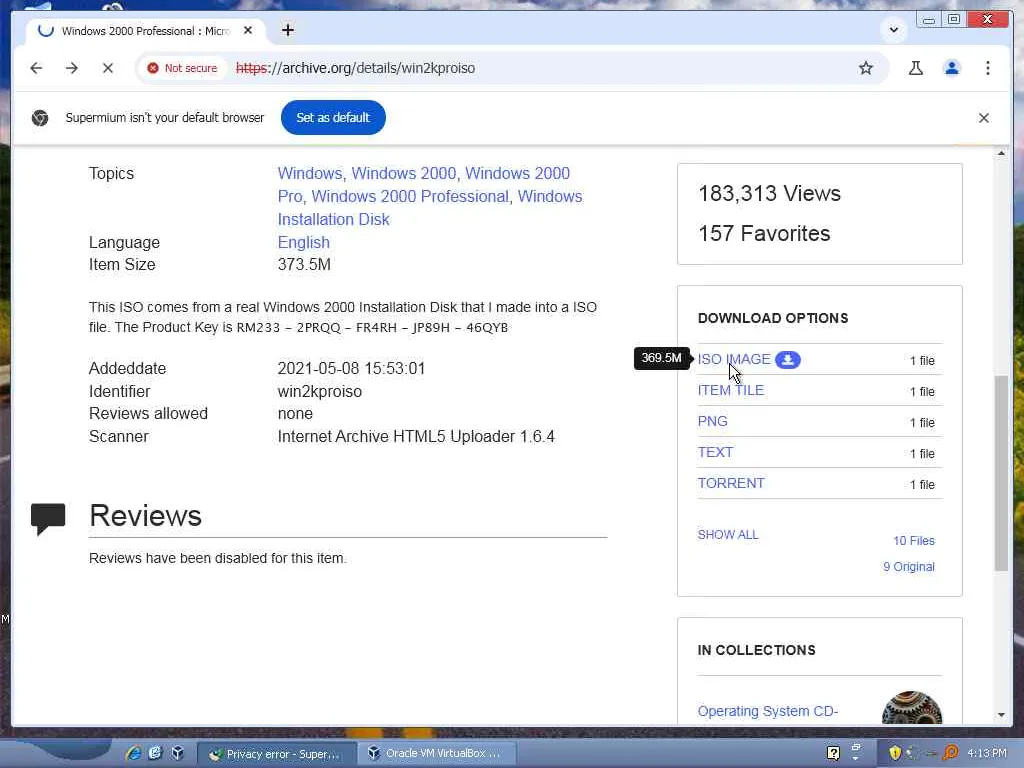Click the security shield tray icon
This screenshot has height=768, width=1024.
point(895,753)
